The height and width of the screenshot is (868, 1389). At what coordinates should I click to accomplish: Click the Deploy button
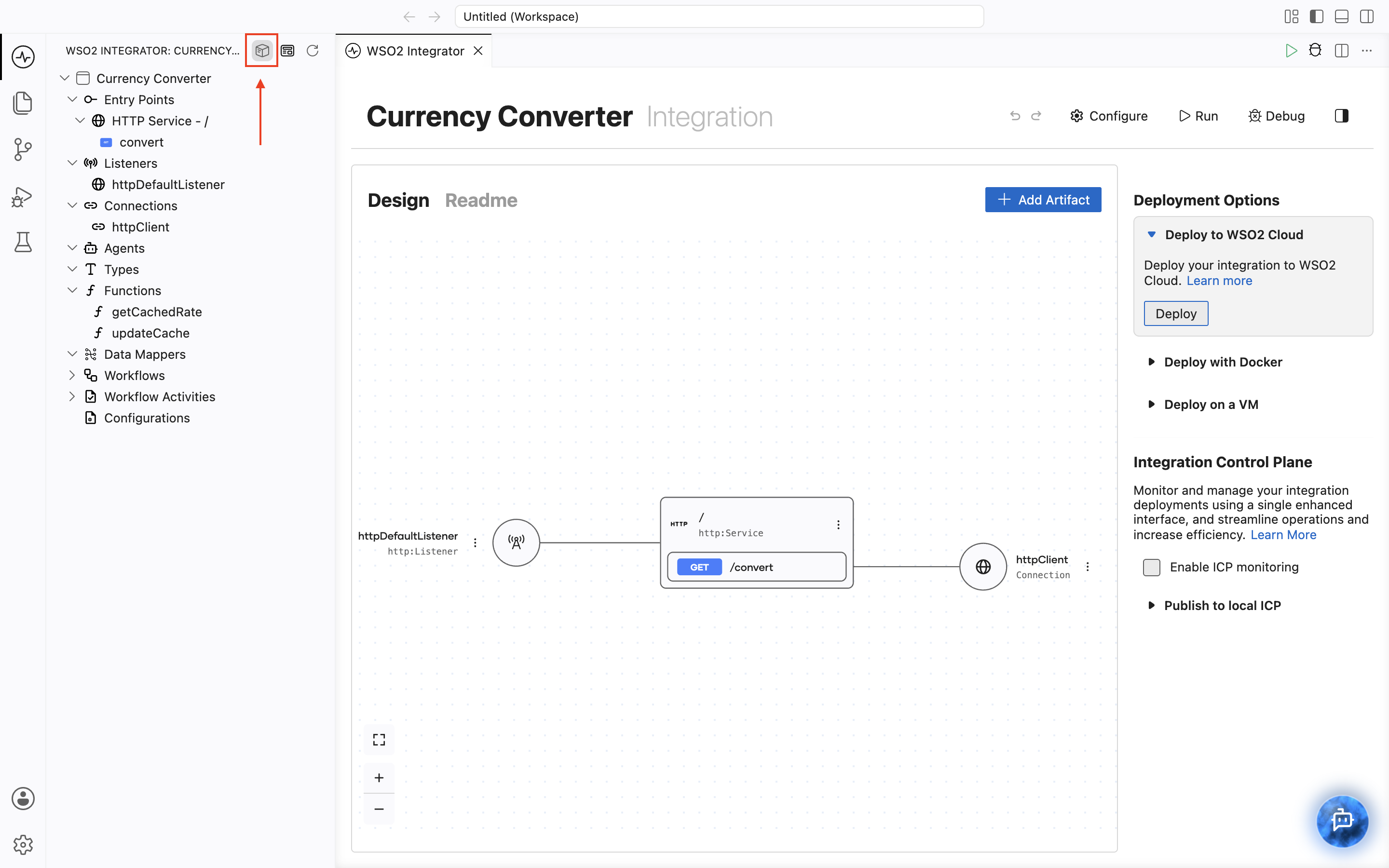[1175, 313]
